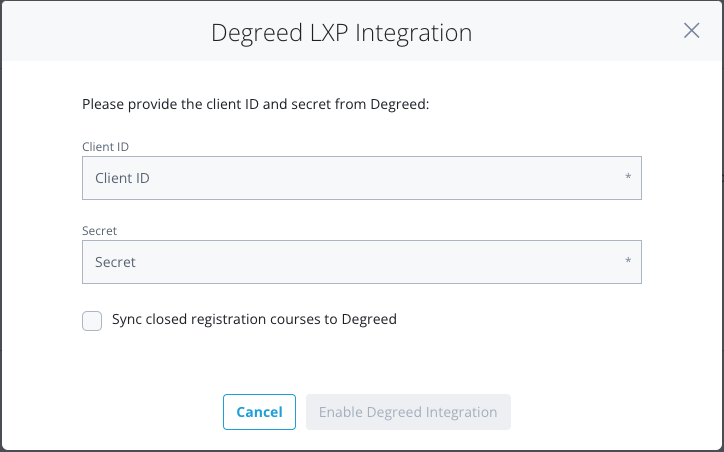Click the 'Client ID' placeholder text inside the field
Image resolution: width=724 pixels, height=452 pixels.
122,178
